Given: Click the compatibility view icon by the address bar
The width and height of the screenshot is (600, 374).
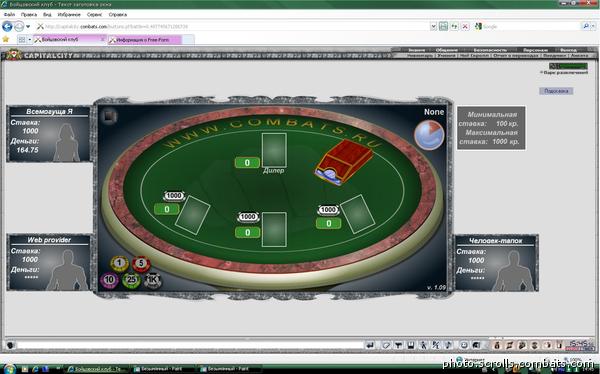Looking at the screenshot, I should pos(443,26).
